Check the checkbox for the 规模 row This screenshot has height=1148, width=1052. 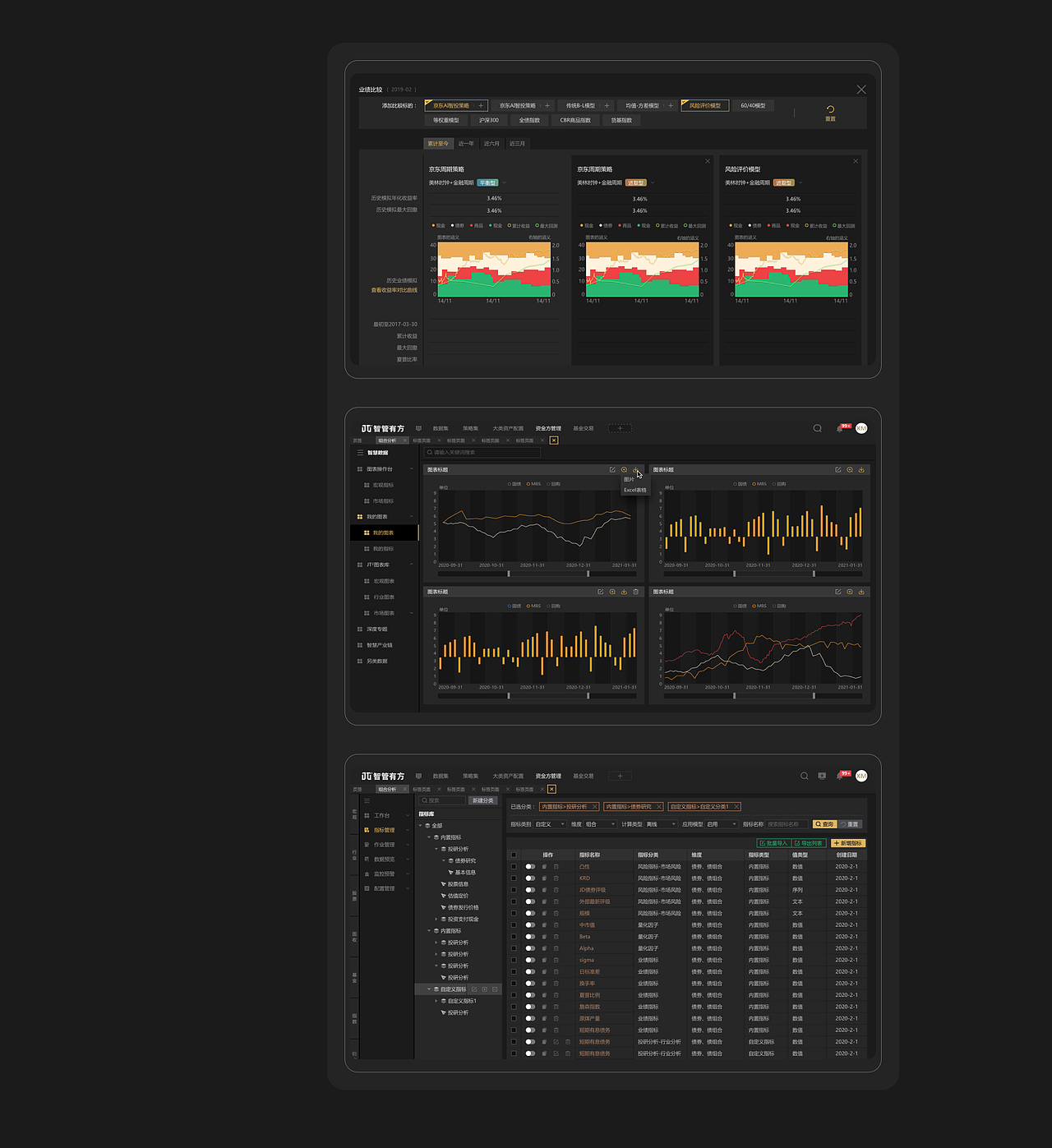(514, 913)
